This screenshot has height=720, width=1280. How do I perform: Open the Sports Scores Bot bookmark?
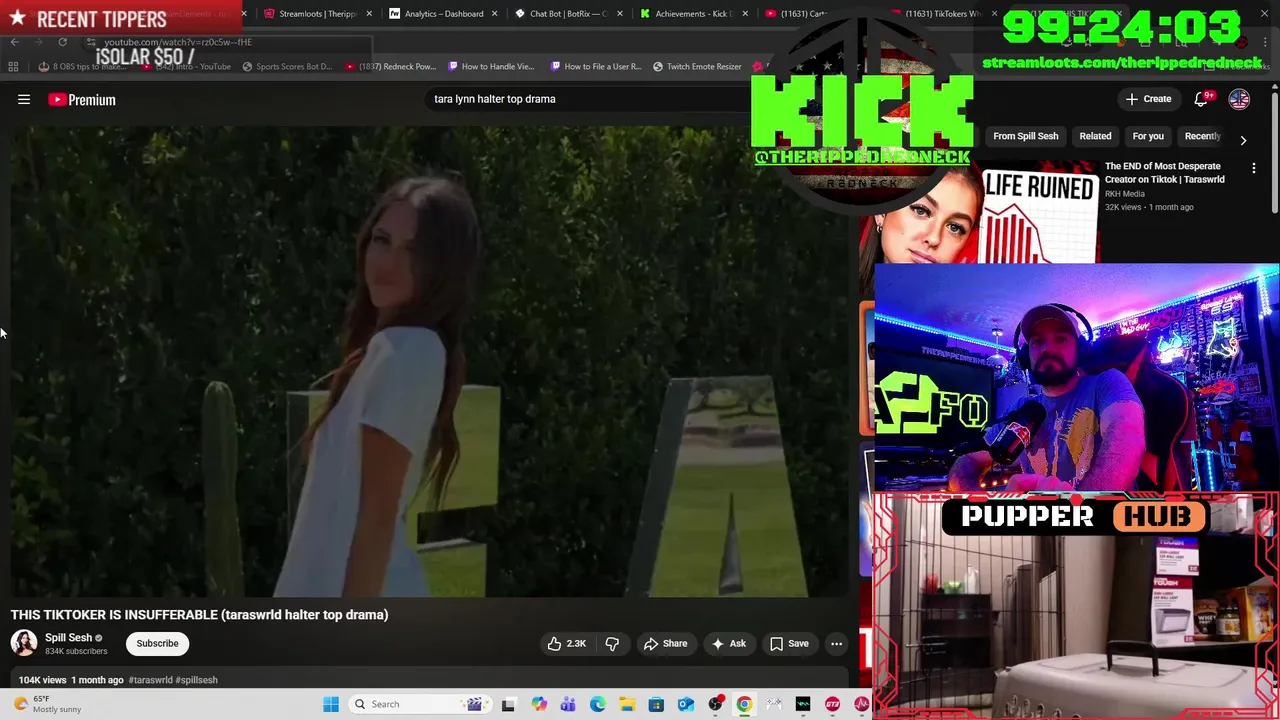[x=286, y=67]
